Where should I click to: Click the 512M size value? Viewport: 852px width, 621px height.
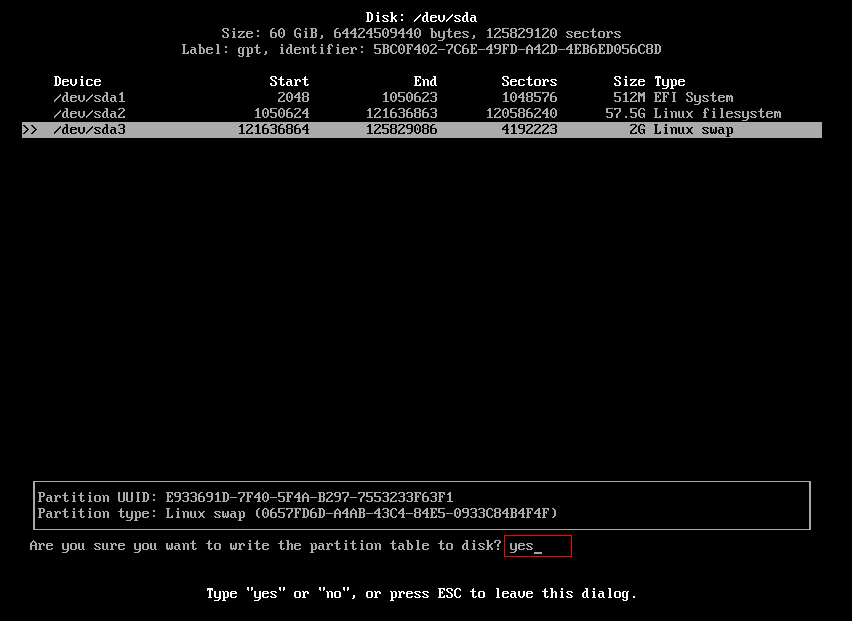coord(629,98)
